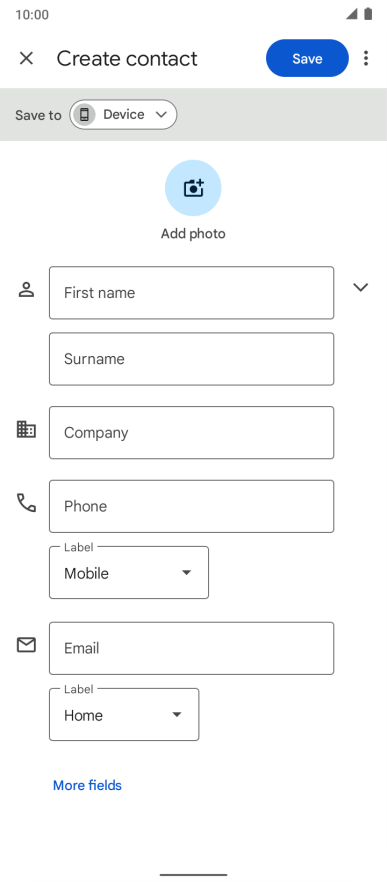387x882 pixels.
Task: Focus the Surname field
Action: click(x=191, y=359)
